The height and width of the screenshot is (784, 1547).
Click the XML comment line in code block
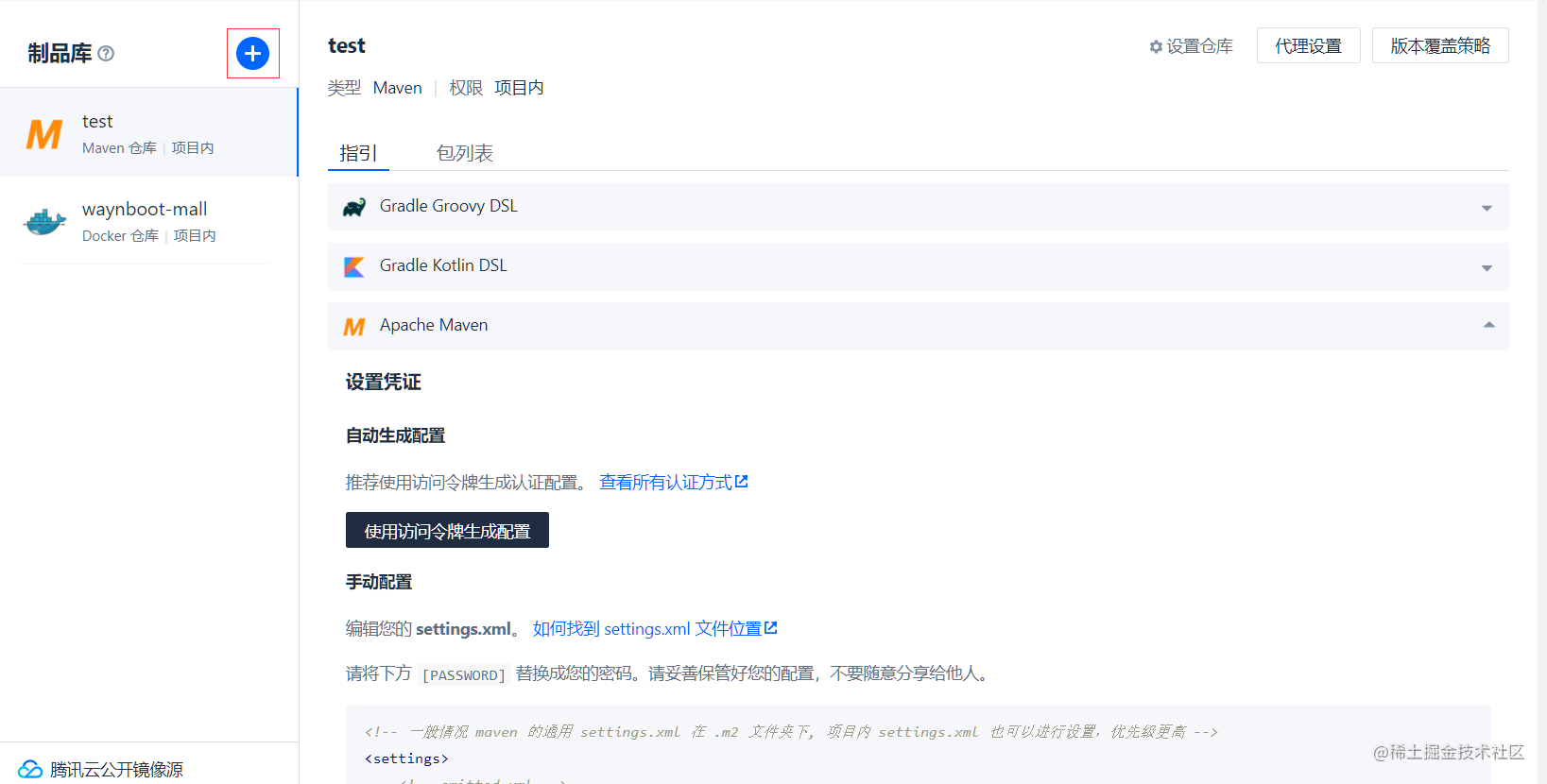tap(791, 732)
